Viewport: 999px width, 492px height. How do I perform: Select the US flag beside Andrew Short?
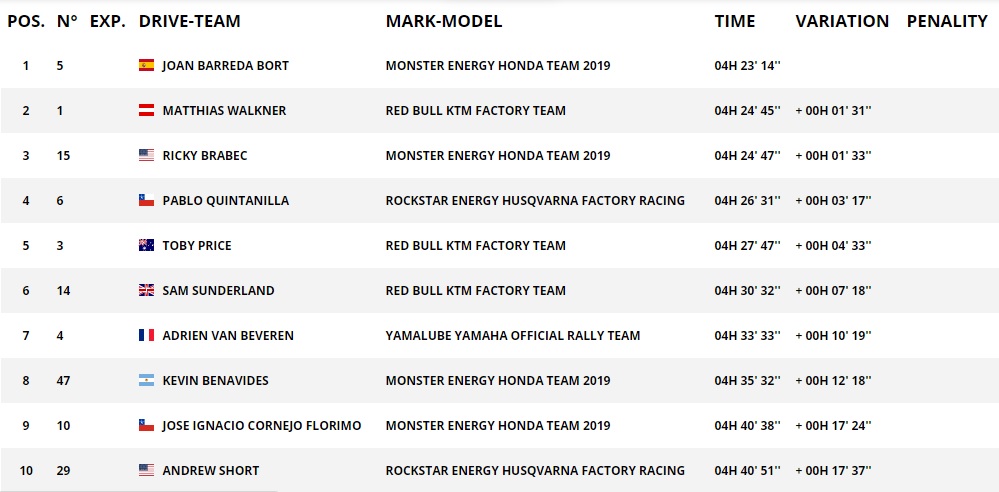(147, 470)
